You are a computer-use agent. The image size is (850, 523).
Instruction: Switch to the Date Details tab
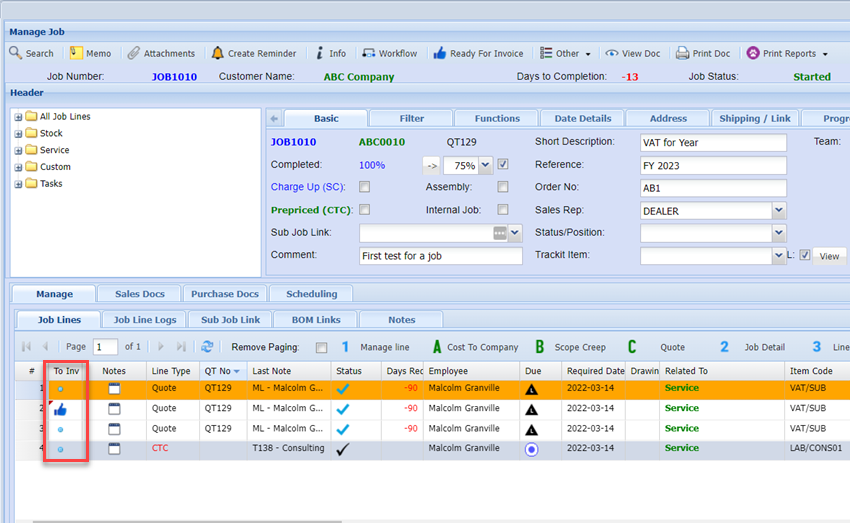pyautogui.click(x=582, y=118)
